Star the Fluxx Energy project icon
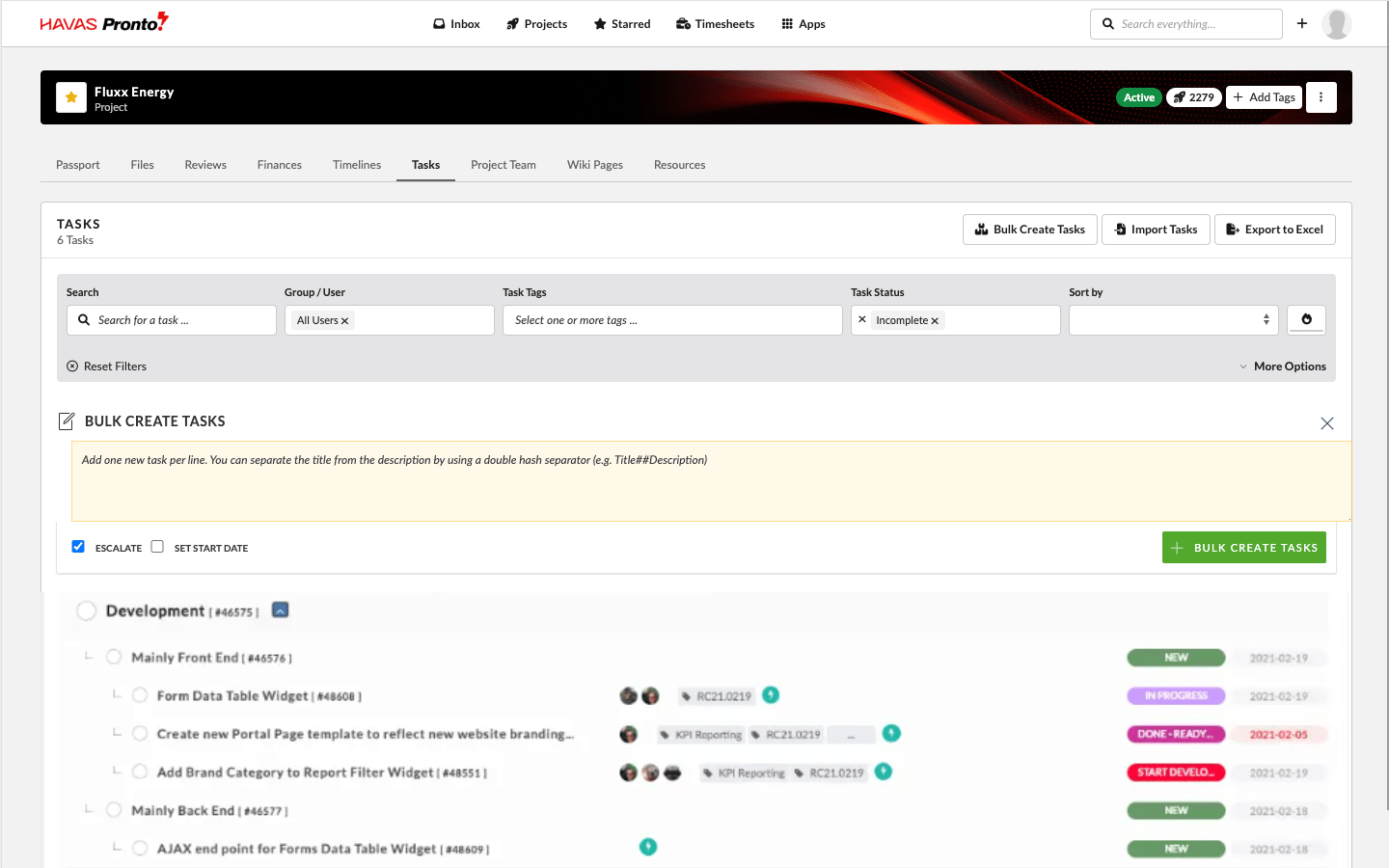 (71, 97)
